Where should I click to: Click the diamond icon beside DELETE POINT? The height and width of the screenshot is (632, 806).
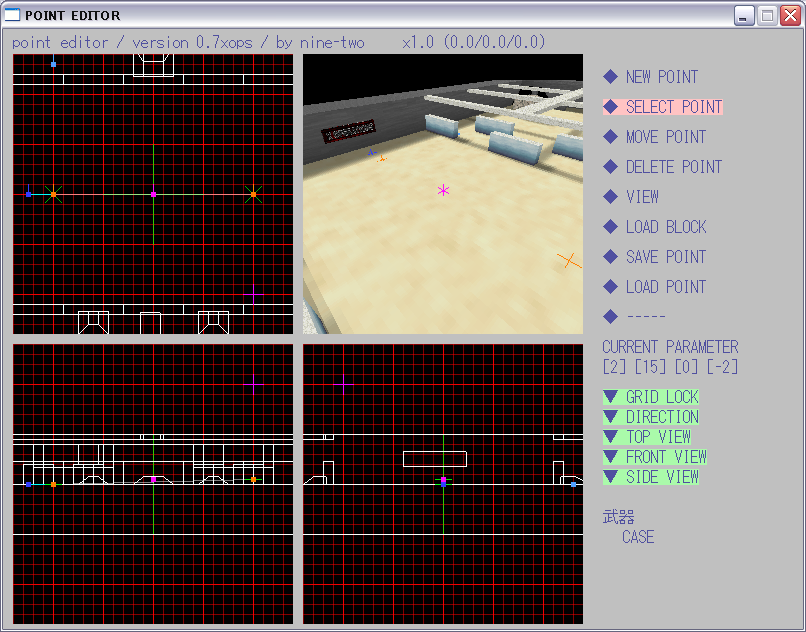tap(610, 167)
